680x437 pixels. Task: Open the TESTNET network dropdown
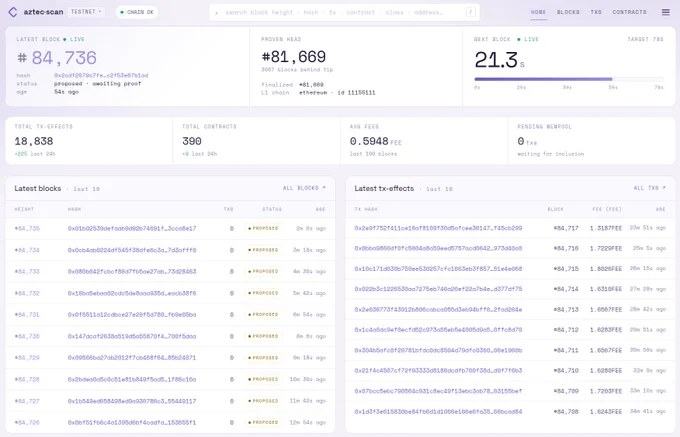86,12
